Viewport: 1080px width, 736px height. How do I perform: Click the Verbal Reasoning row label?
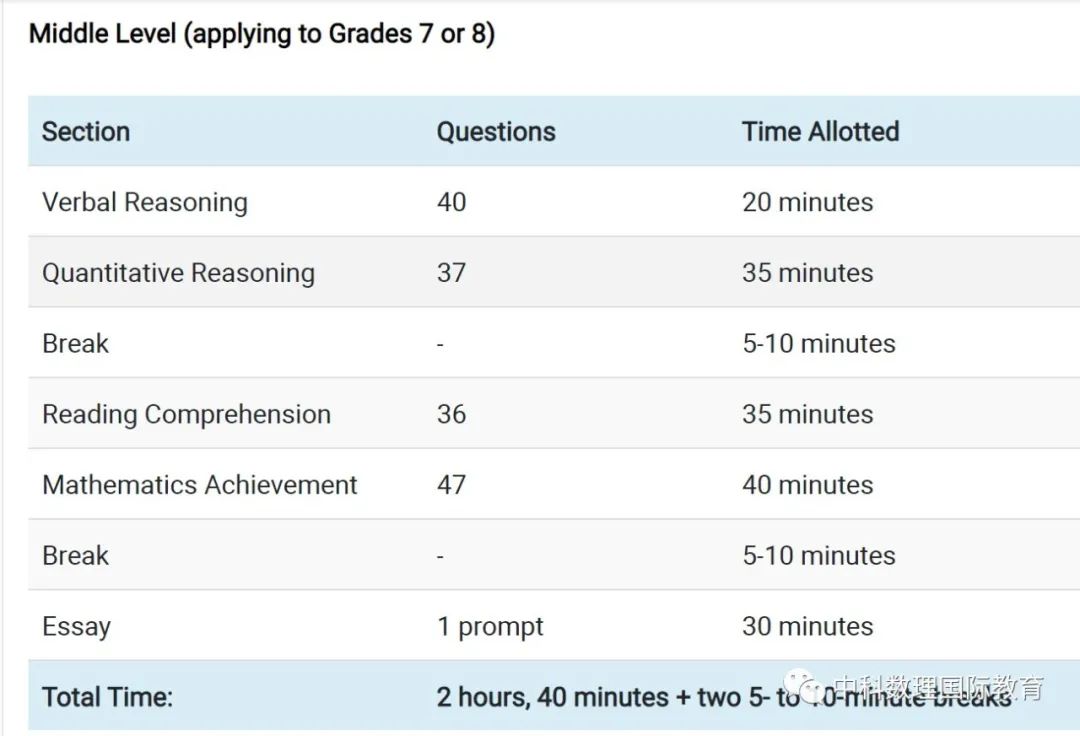[x=145, y=202]
